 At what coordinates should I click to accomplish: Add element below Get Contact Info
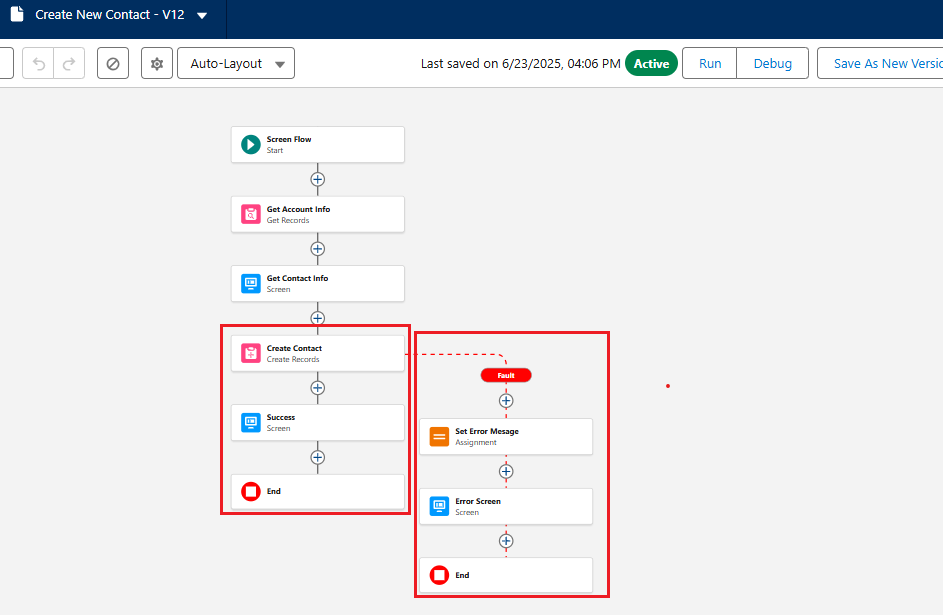coord(318,318)
